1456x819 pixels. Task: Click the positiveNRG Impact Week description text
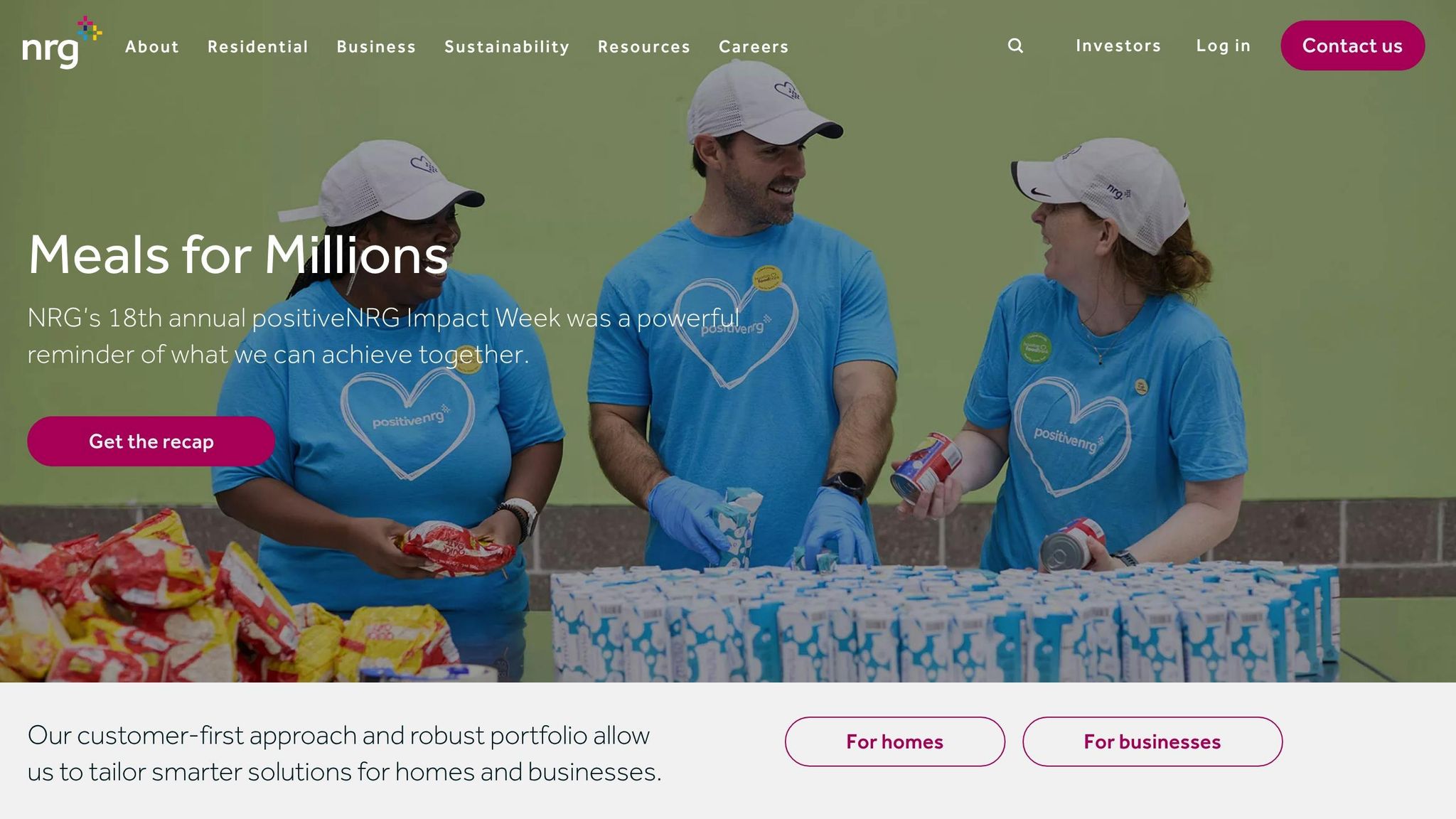[383, 336]
